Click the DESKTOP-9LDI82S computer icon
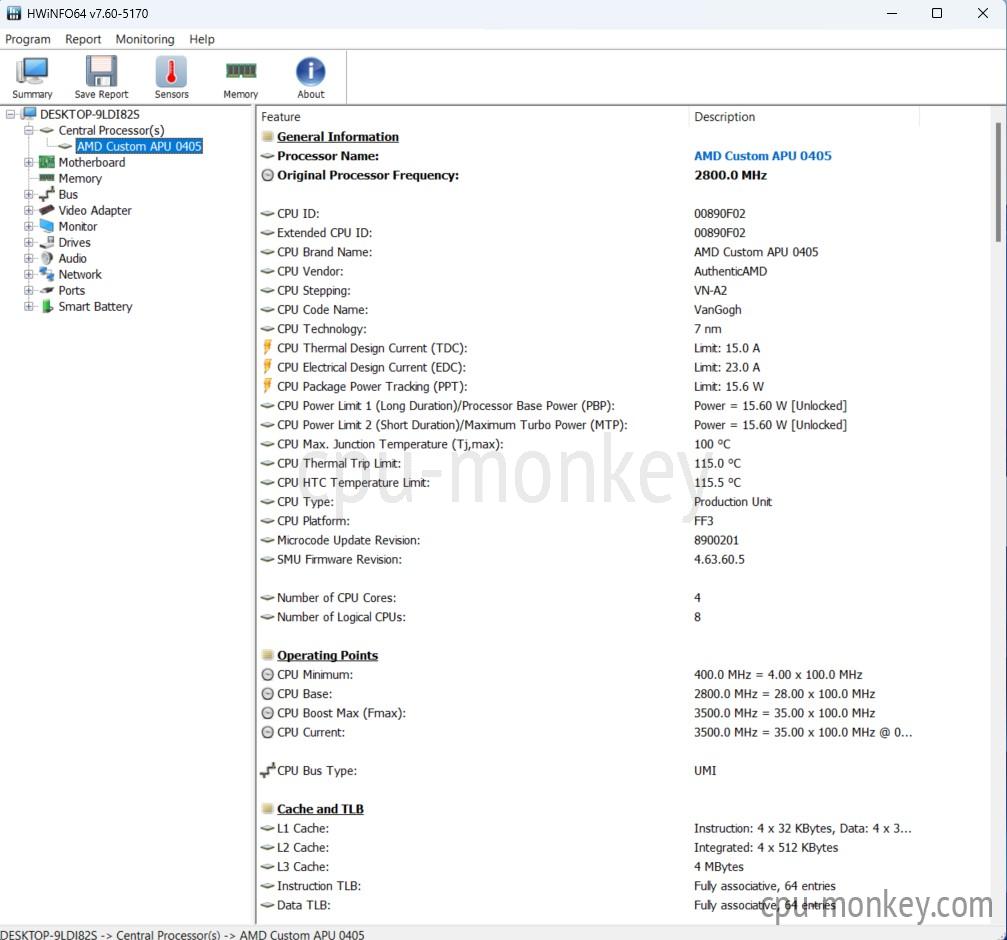 click(29, 114)
